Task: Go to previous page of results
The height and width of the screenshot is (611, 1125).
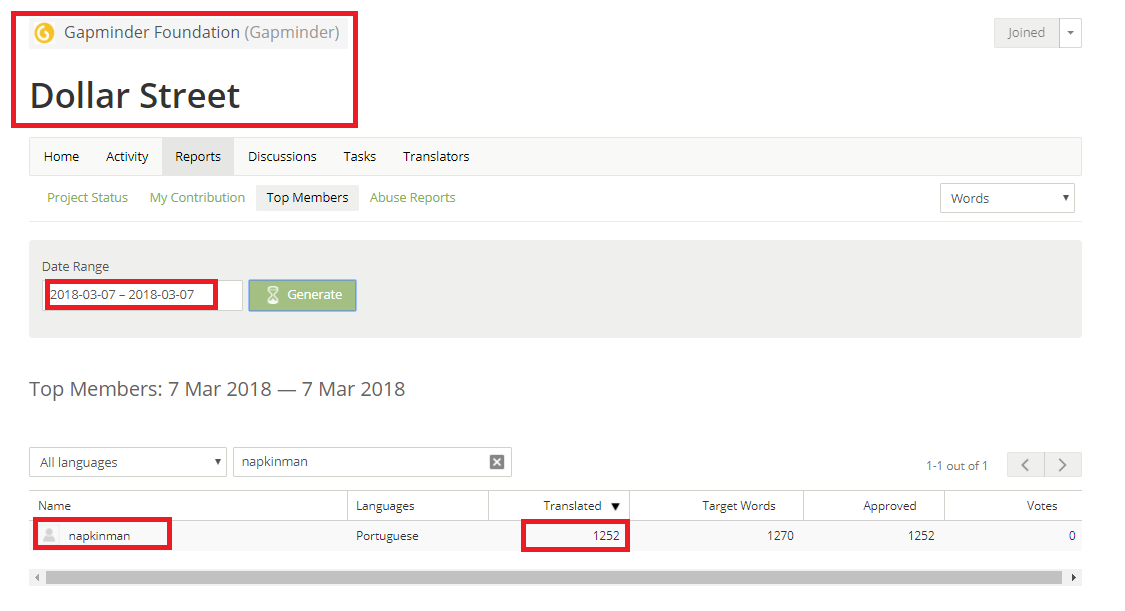Action: click(1025, 465)
